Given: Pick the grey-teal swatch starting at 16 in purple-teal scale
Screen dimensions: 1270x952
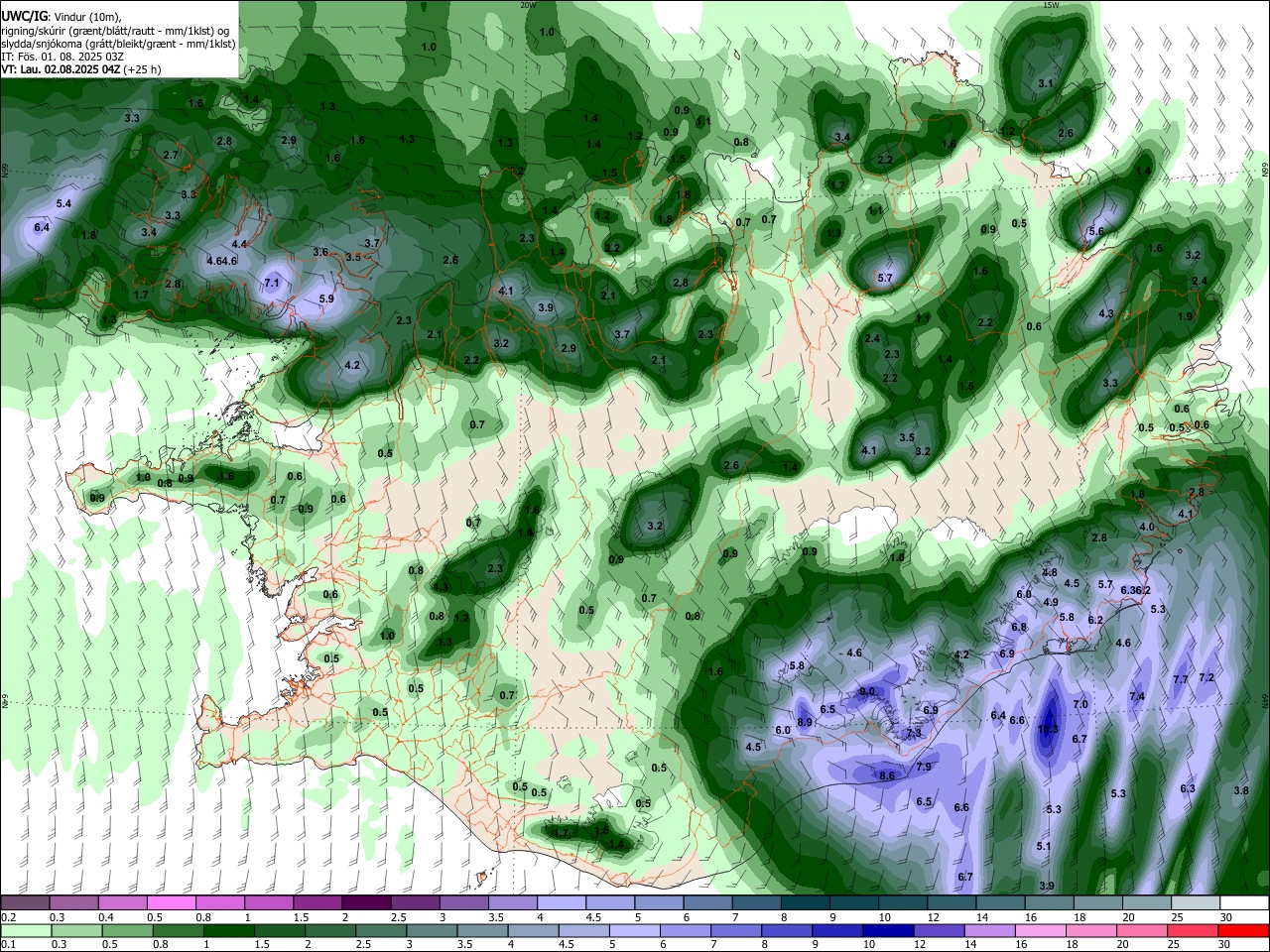Looking at the screenshot, I should 1050,903.
